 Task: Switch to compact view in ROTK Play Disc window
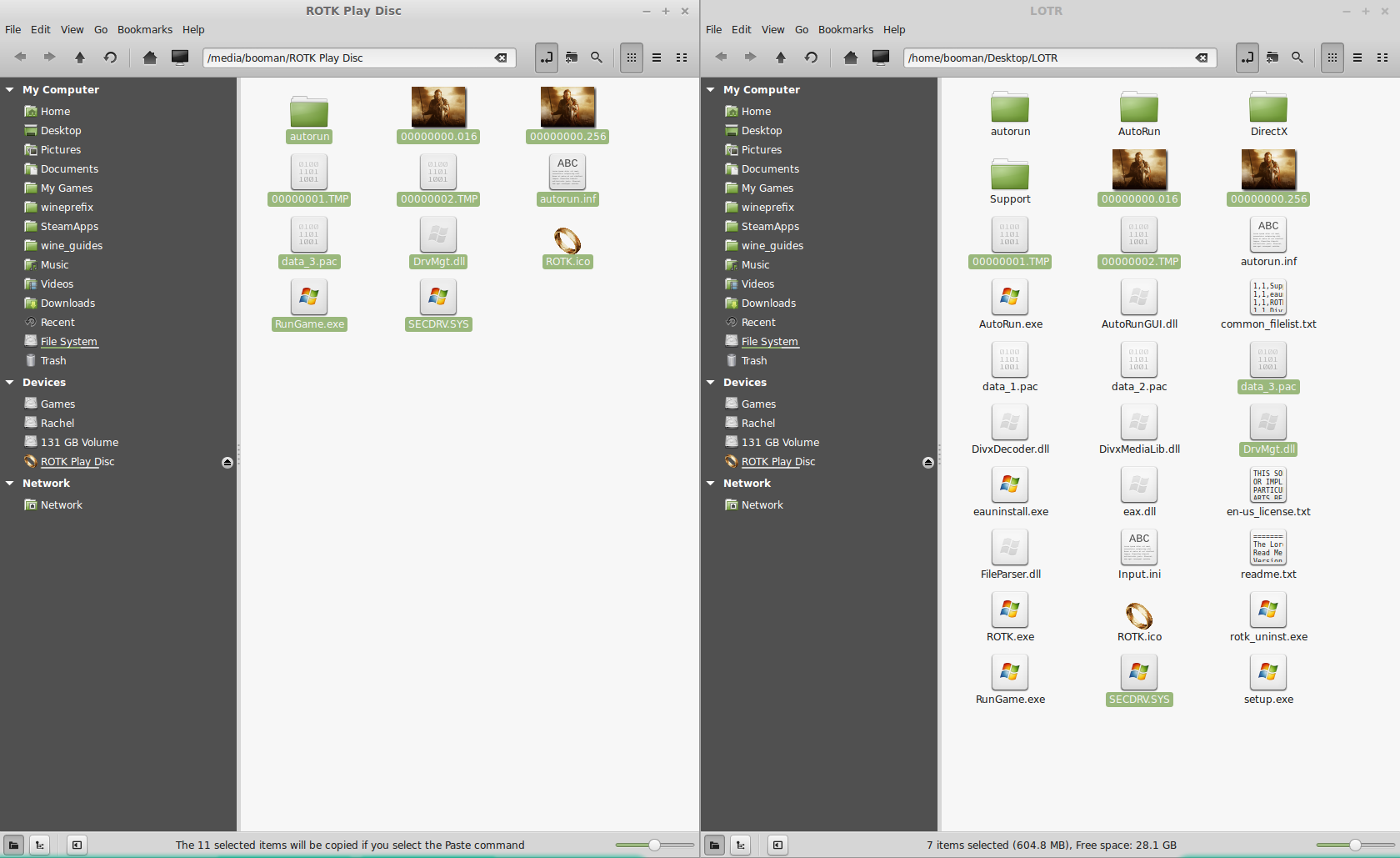pyautogui.click(x=682, y=58)
